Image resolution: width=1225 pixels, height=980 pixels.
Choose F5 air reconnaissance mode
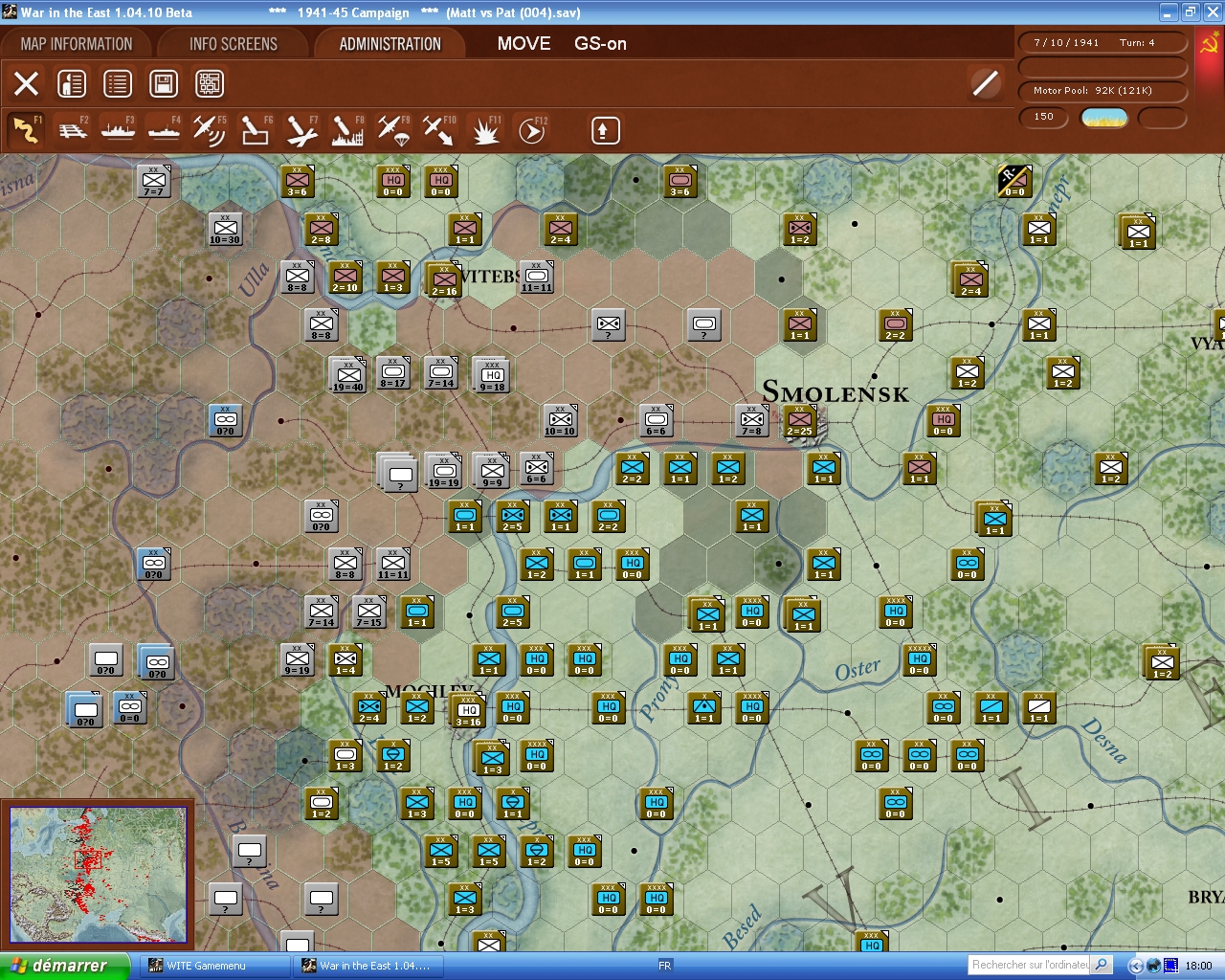tap(210, 129)
